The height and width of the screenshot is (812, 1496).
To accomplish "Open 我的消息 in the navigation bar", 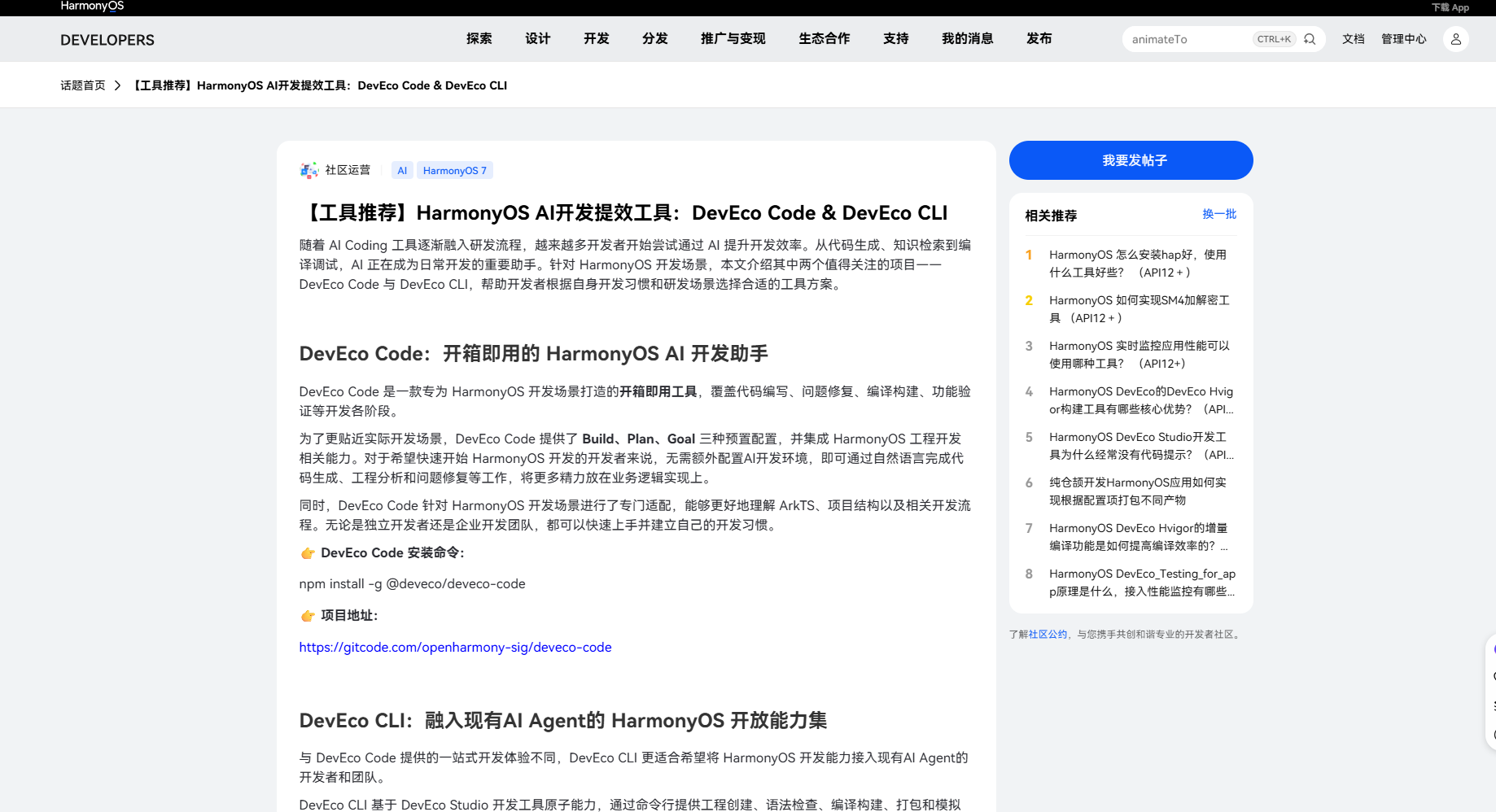I will [x=968, y=39].
